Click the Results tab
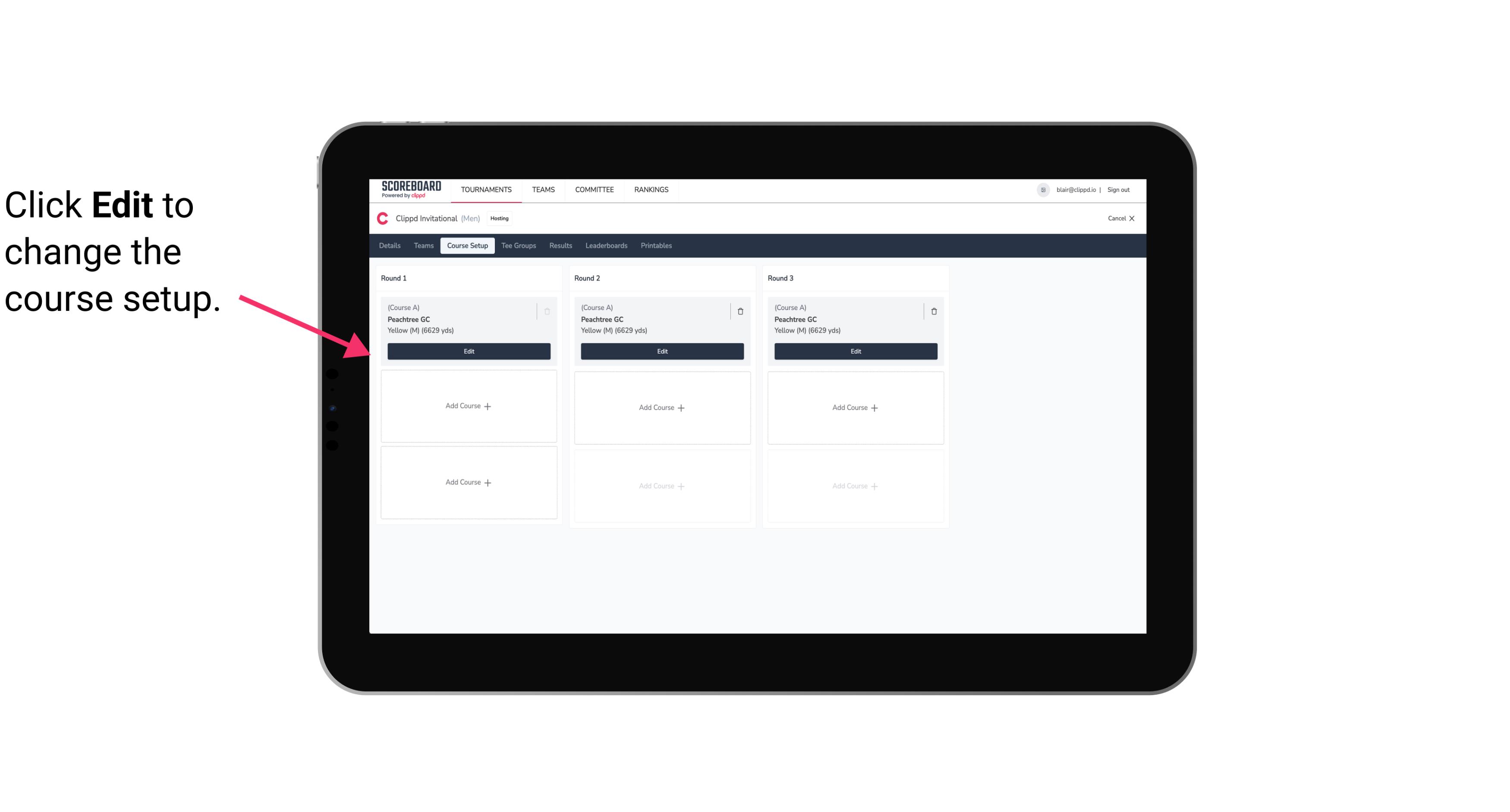Image resolution: width=1510 pixels, height=812 pixels. point(560,245)
